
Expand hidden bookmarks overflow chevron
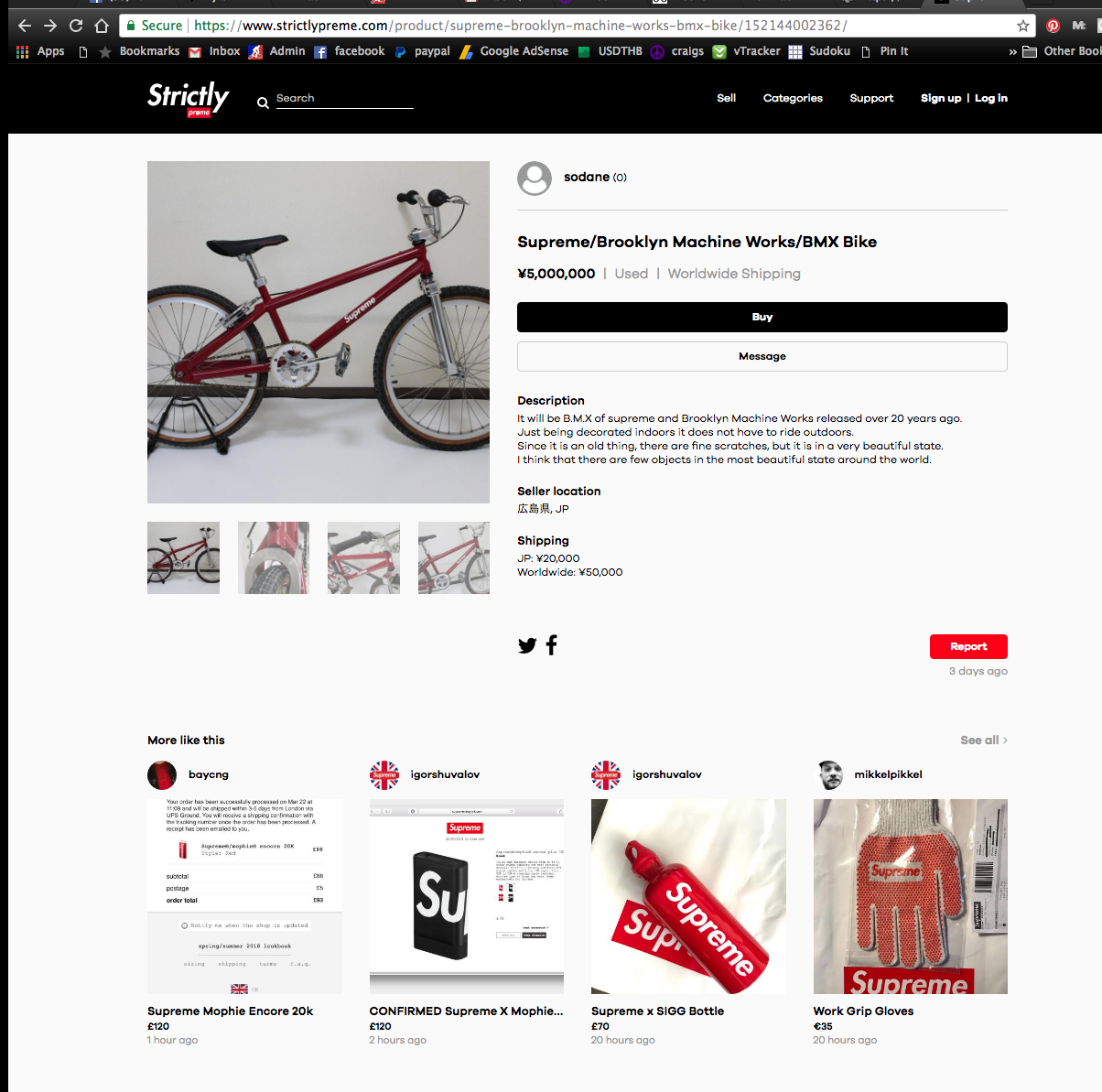pyautogui.click(x=1012, y=52)
